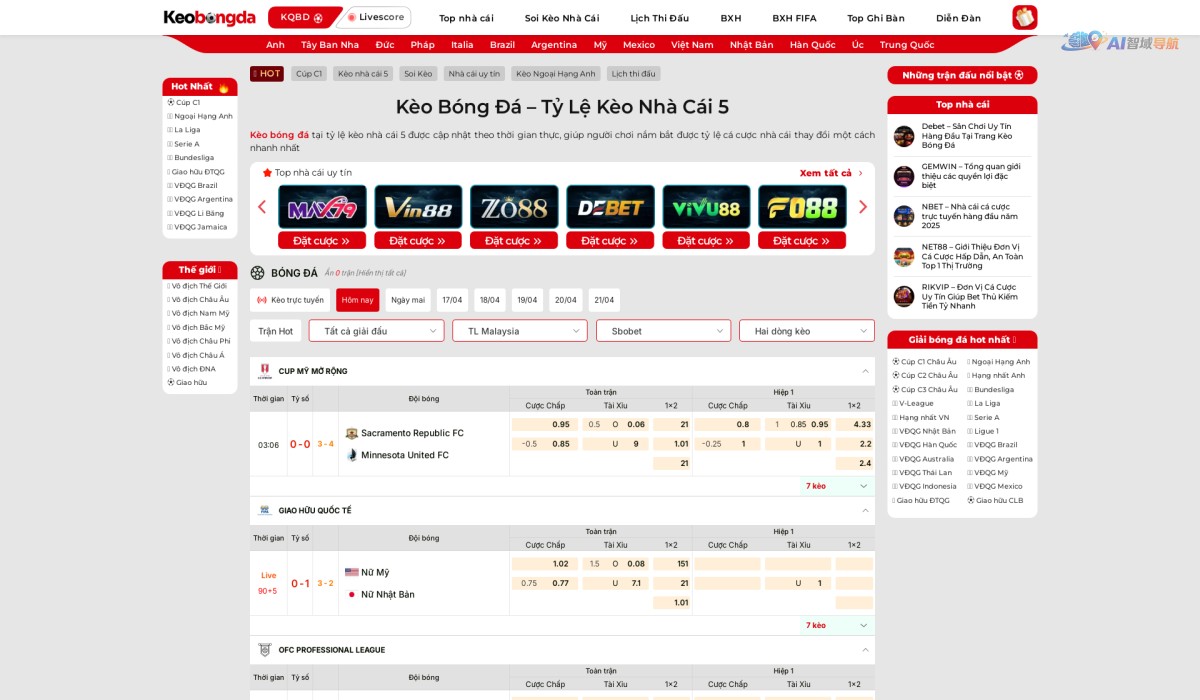This screenshot has height=700, width=1200.
Task: Open the Soi Kèo Nhà Cái menu
Action: 562,18
